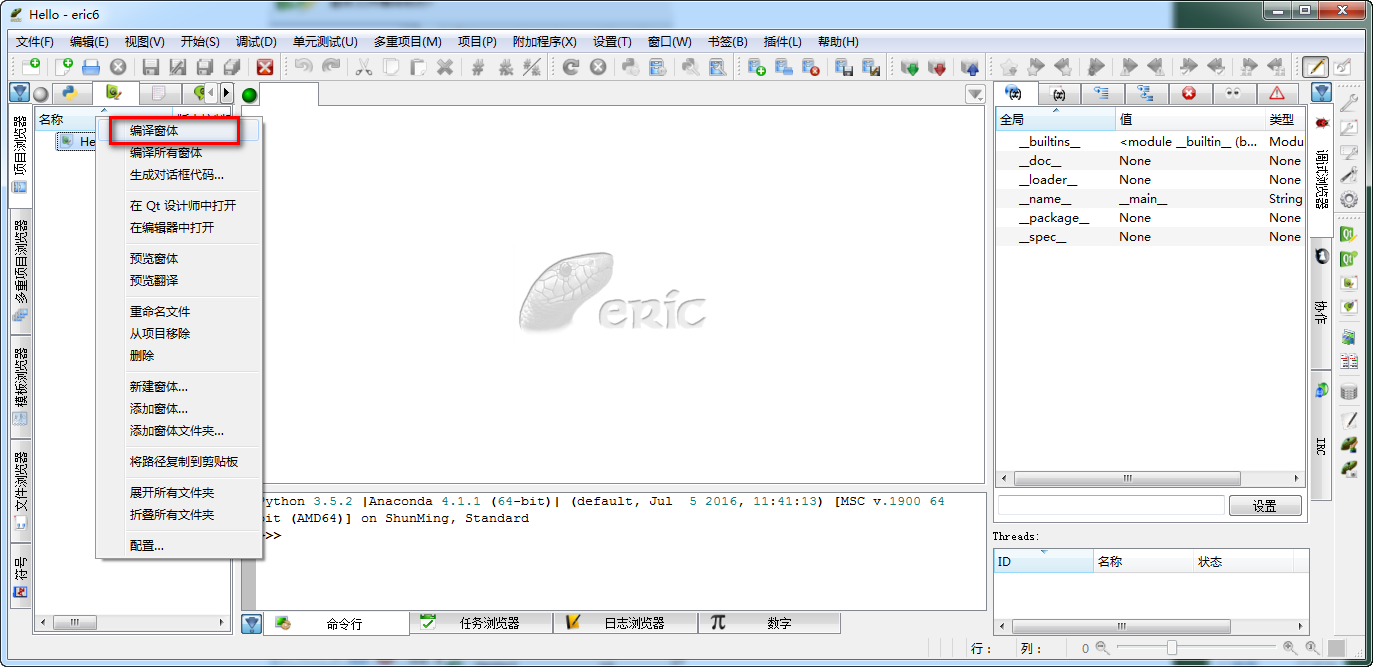
Task: Click the zoom slider handle in the status bar
Action: 1172,648
